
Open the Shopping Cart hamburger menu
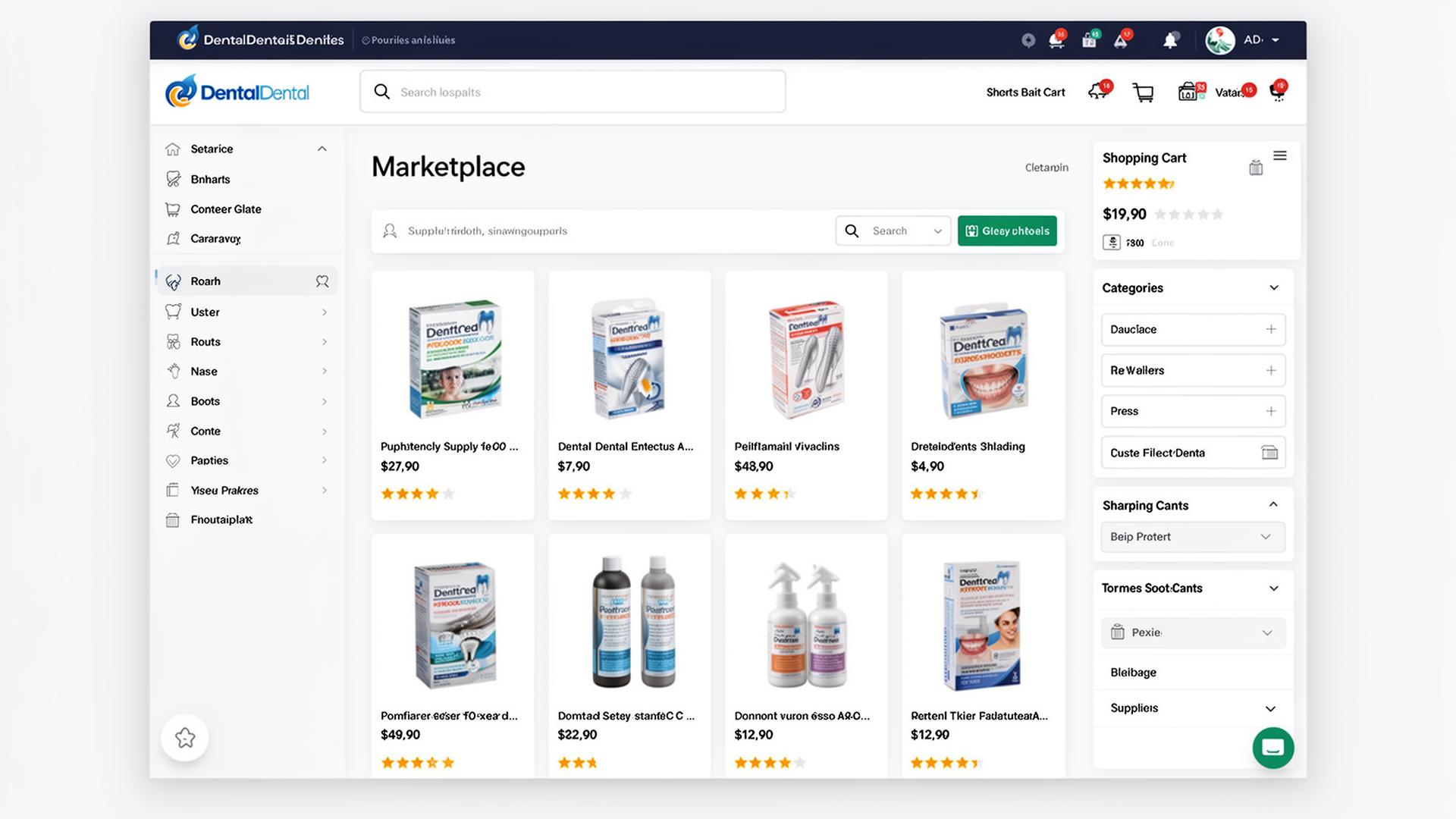coord(1280,155)
